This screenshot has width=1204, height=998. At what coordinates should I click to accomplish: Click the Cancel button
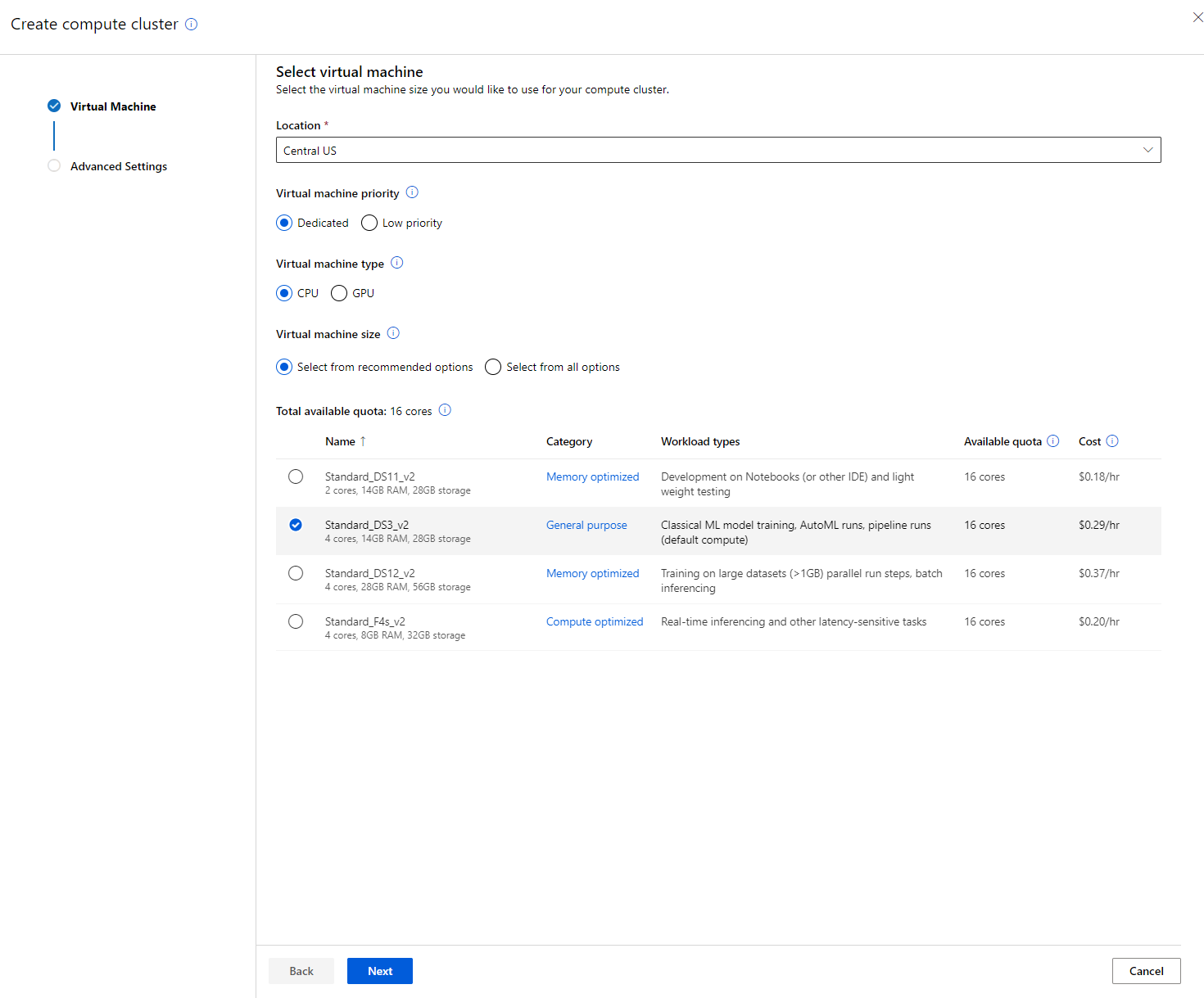[1146, 971]
